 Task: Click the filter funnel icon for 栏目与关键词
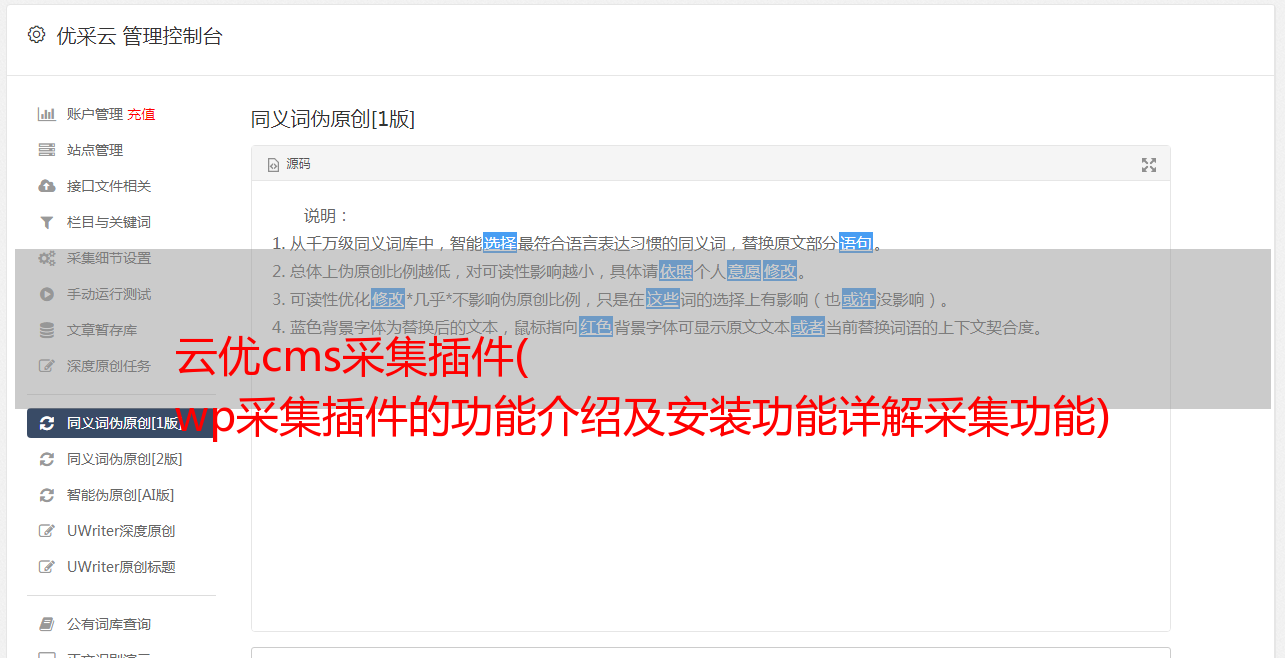[46, 222]
